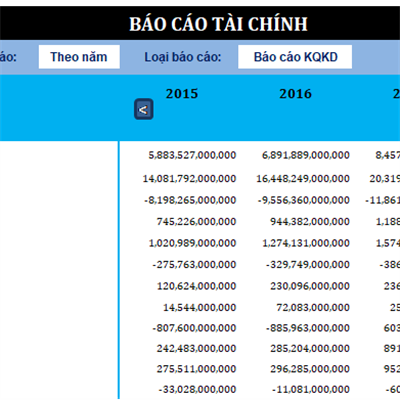This screenshot has height=400, width=400.
Task: Select the 2015 column header
Action: [182, 94]
